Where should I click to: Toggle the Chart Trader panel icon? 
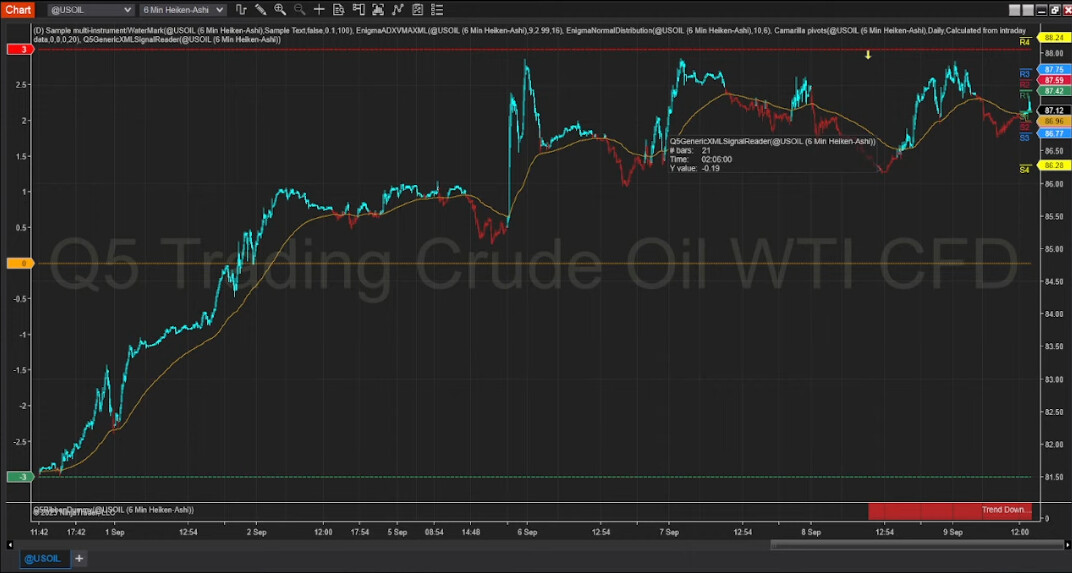(x=359, y=10)
